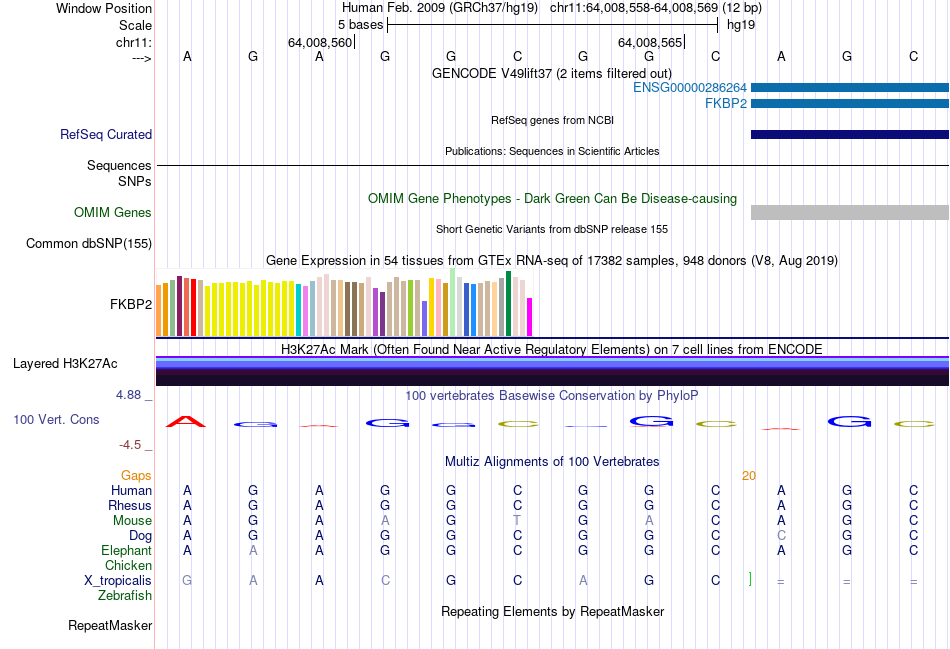Click the GENCODE V49lift37 track title

pyautogui.click(x=552, y=74)
